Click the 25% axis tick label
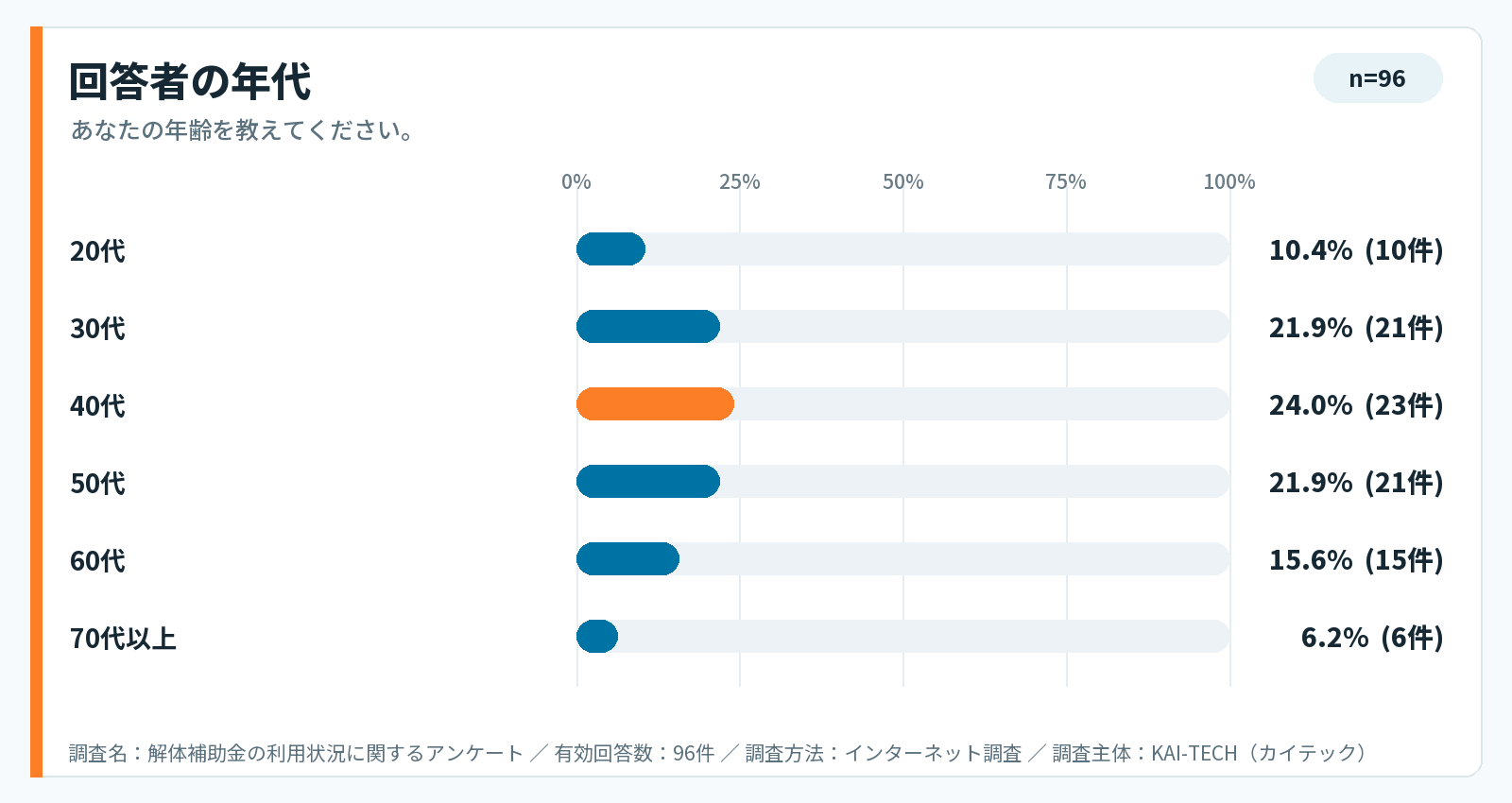 pos(740,181)
